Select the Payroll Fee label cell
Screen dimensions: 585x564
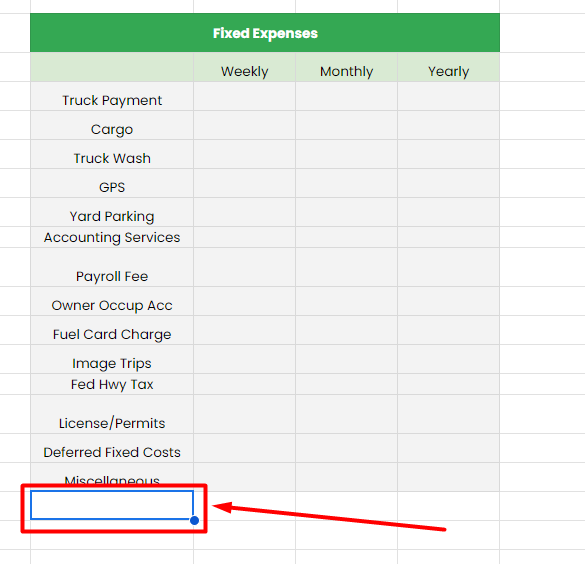112,267
